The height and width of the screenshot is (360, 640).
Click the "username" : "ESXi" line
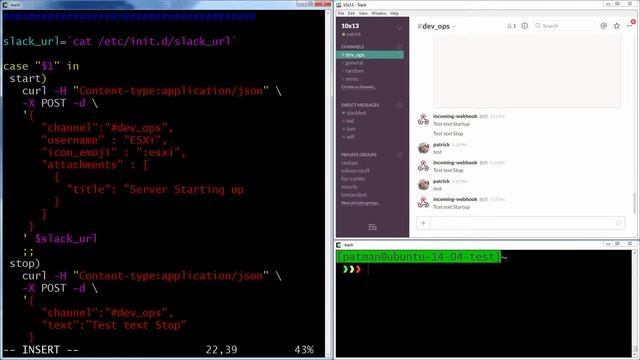[104, 140]
